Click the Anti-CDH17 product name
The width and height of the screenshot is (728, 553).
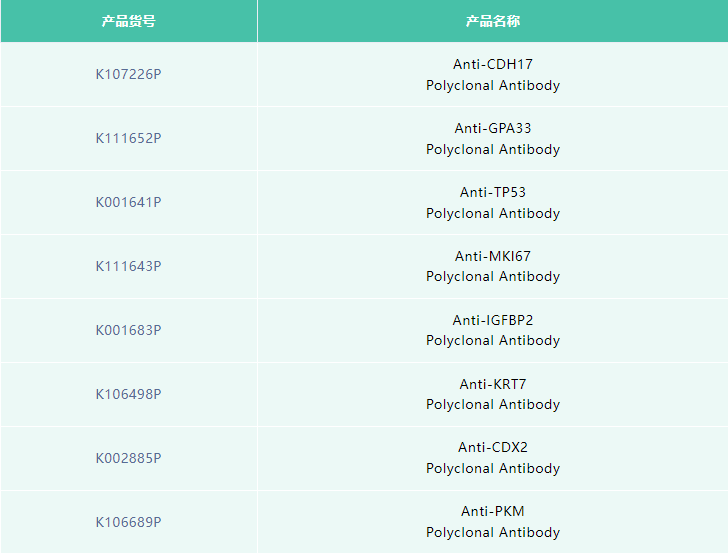(x=492, y=64)
